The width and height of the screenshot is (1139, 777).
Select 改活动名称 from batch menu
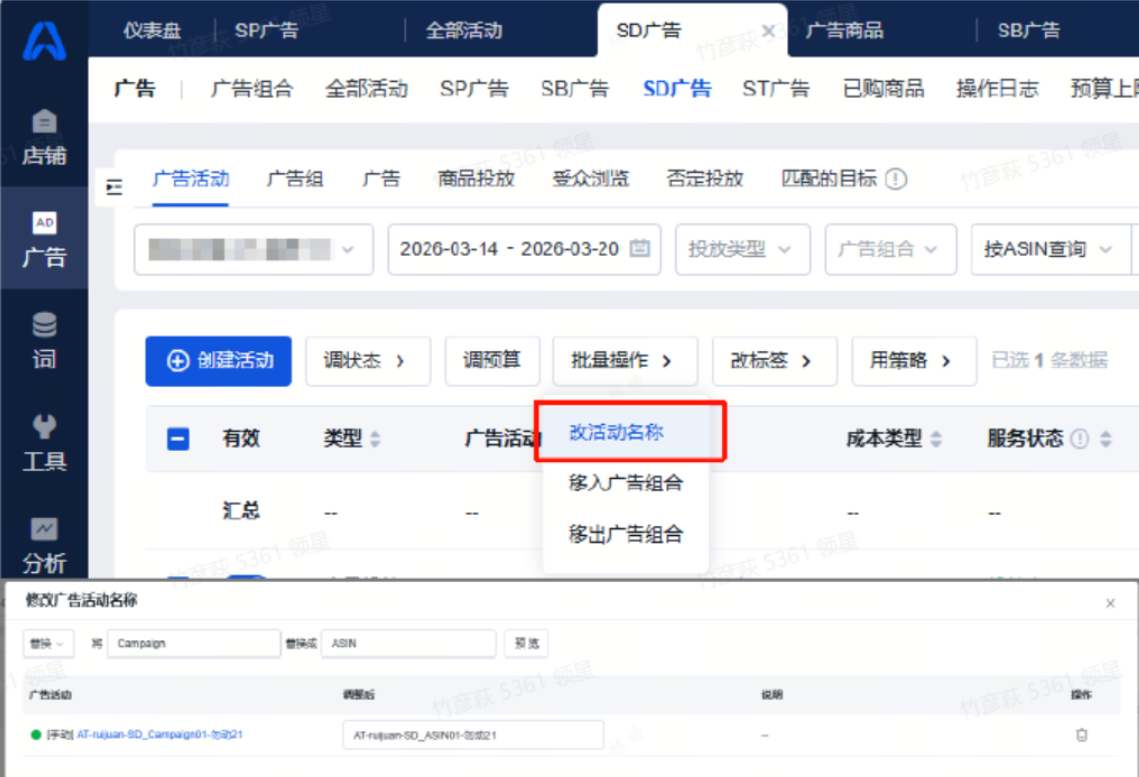pos(617,432)
